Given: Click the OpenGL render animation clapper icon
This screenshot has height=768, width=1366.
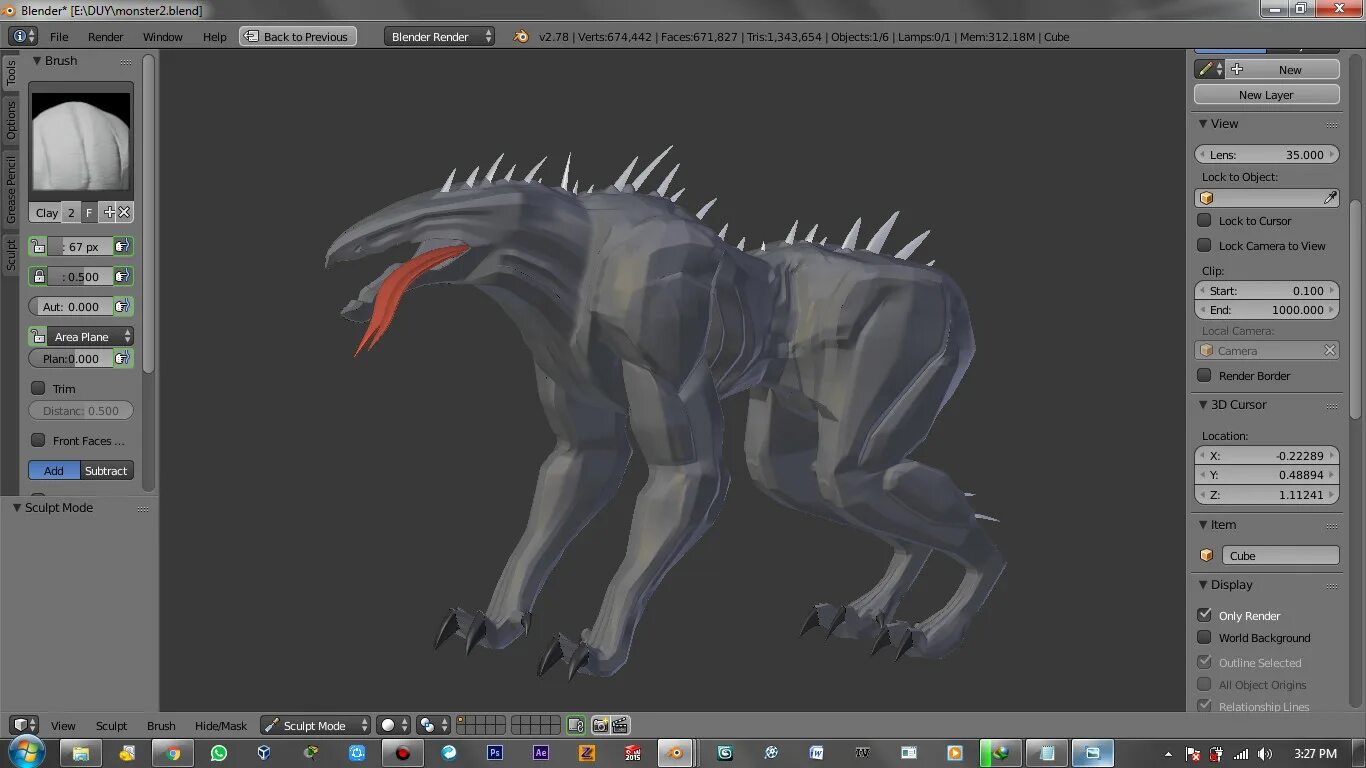Looking at the screenshot, I should pyautogui.click(x=620, y=725).
